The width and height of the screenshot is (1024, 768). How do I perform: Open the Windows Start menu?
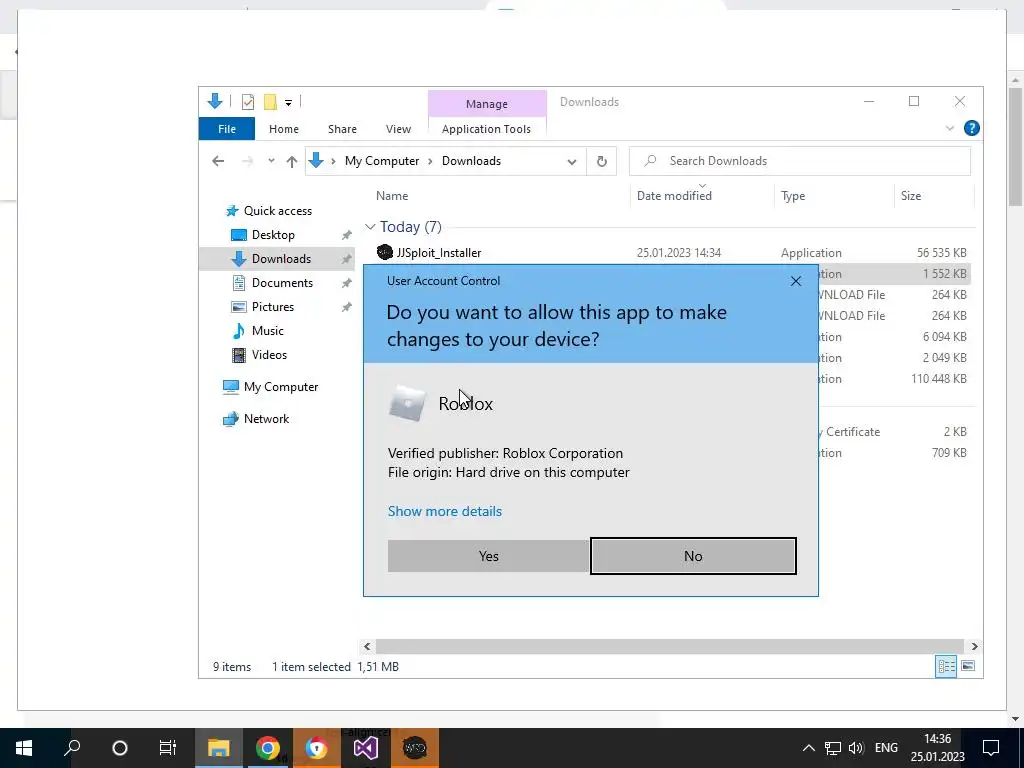tap(24, 748)
